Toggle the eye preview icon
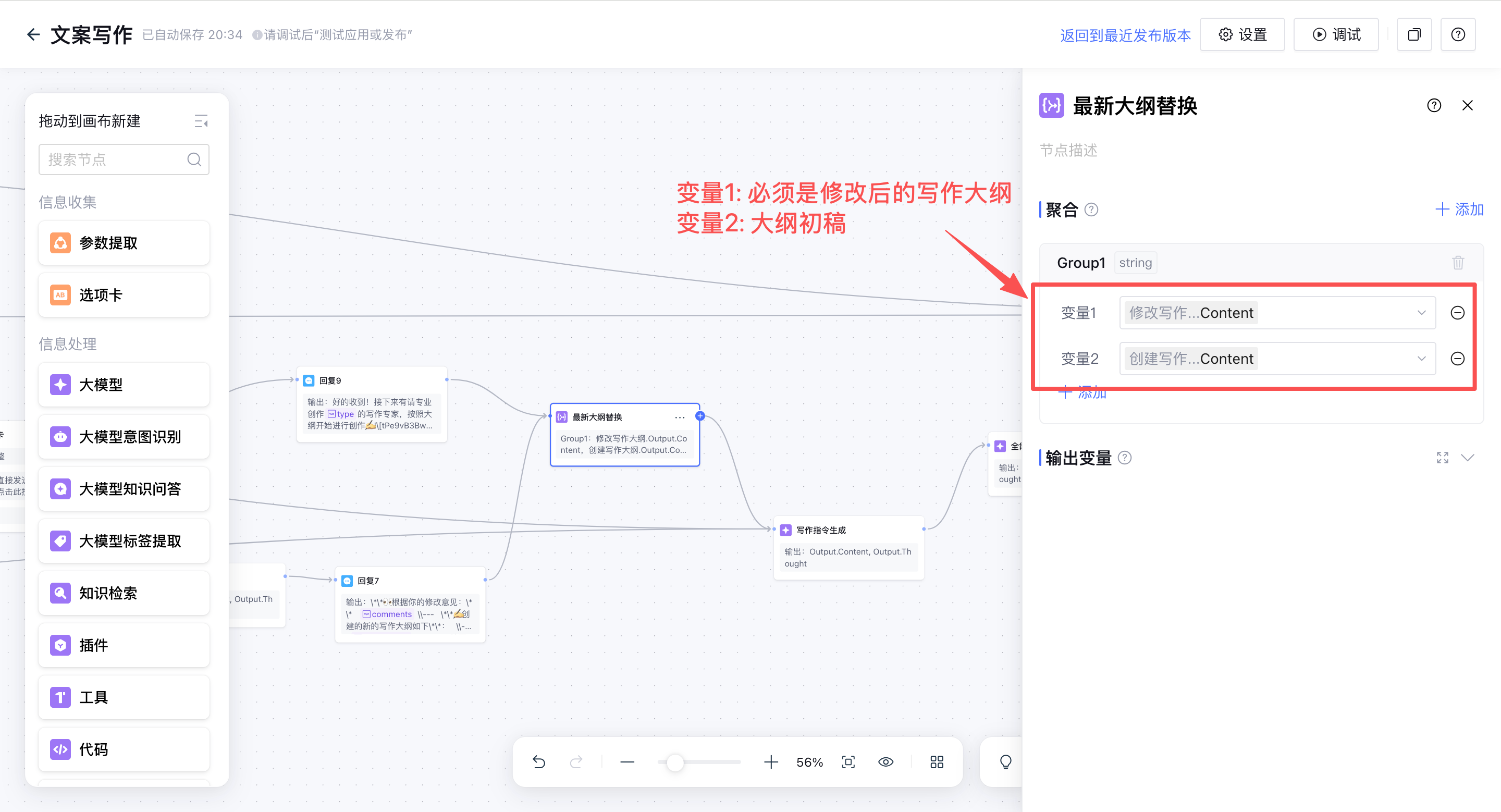 tap(885, 762)
